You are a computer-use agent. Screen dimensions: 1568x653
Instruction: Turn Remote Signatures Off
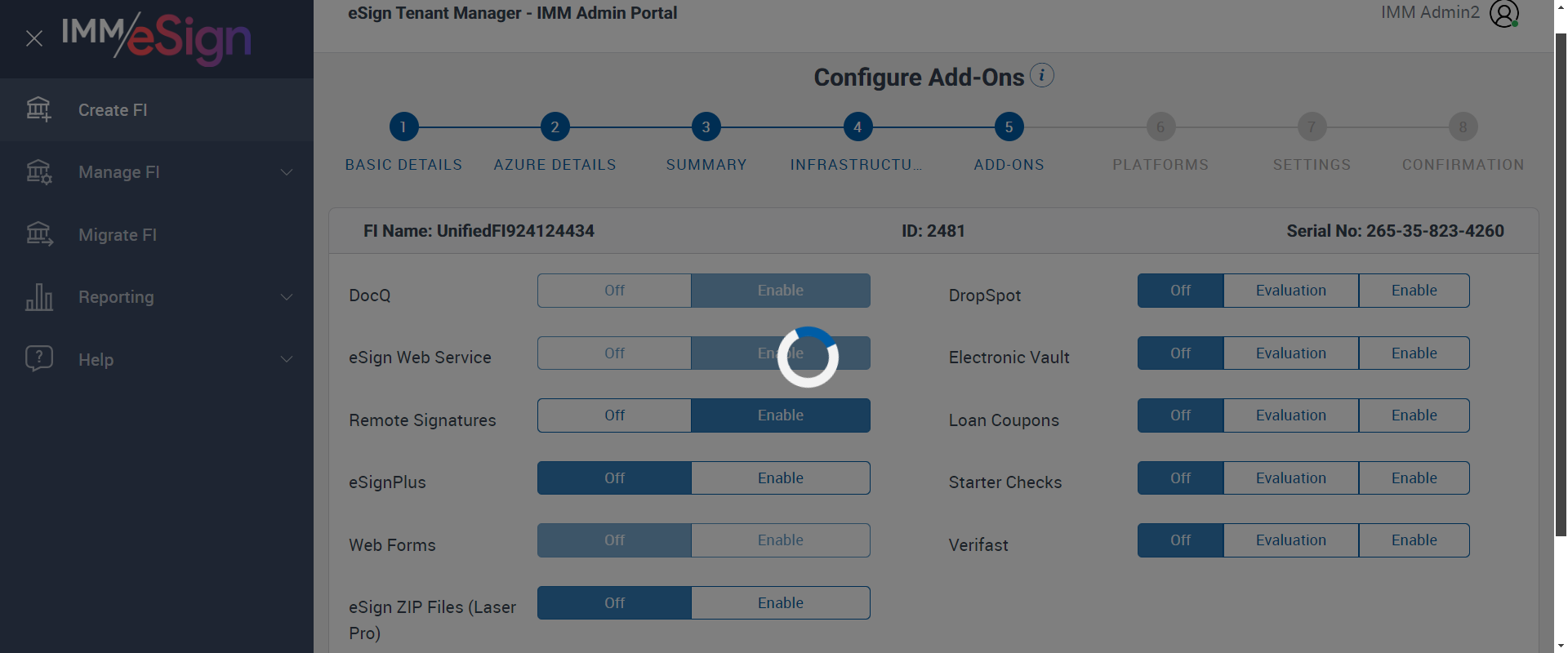(x=614, y=415)
